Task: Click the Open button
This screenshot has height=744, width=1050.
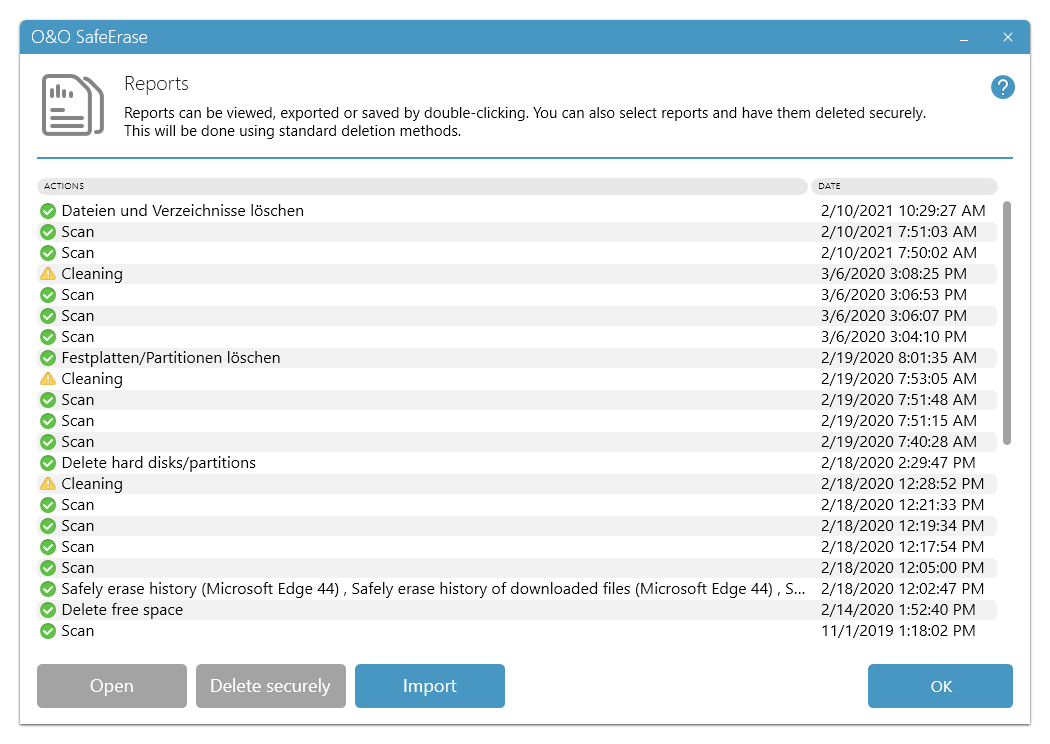Action: point(111,686)
